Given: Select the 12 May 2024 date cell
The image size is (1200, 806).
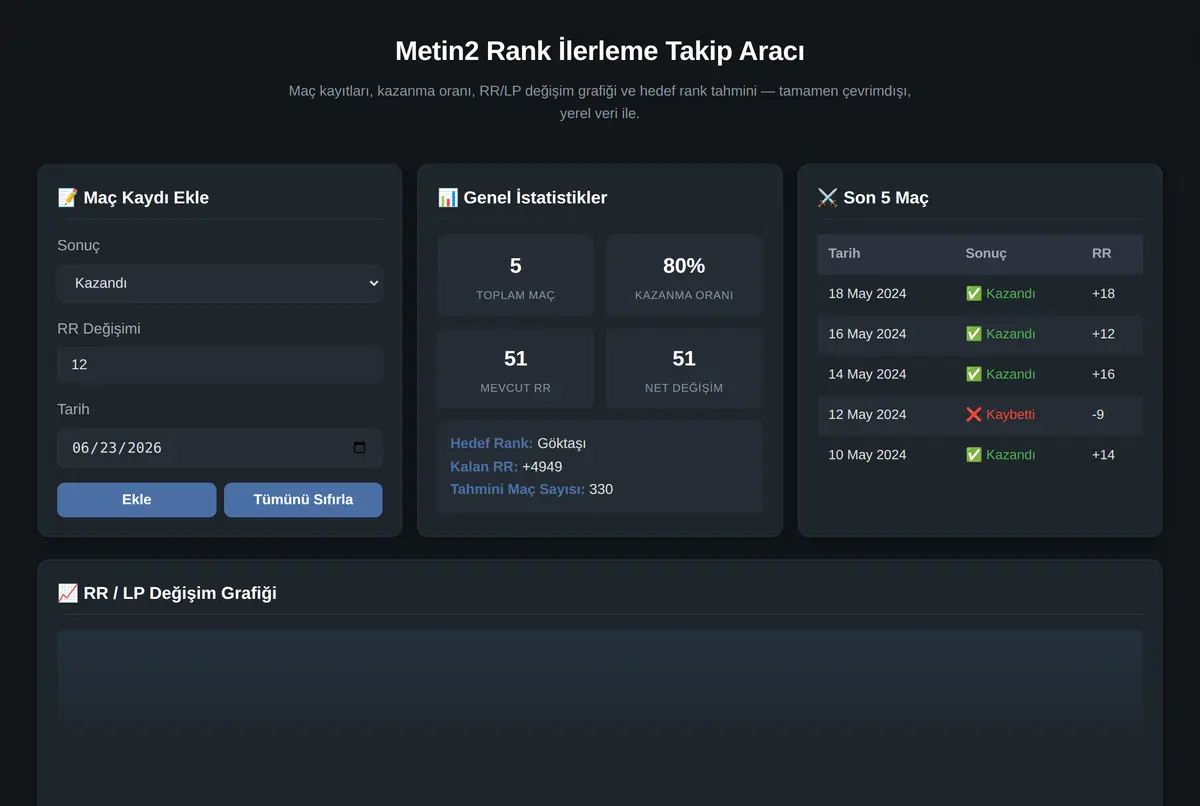Looking at the screenshot, I should (x=867, y=414).
